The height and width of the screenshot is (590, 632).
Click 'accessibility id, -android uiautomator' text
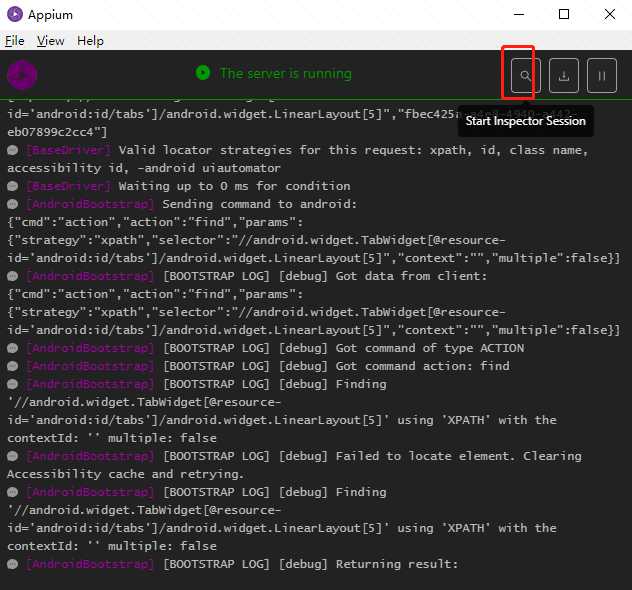[x=143, y=168]
